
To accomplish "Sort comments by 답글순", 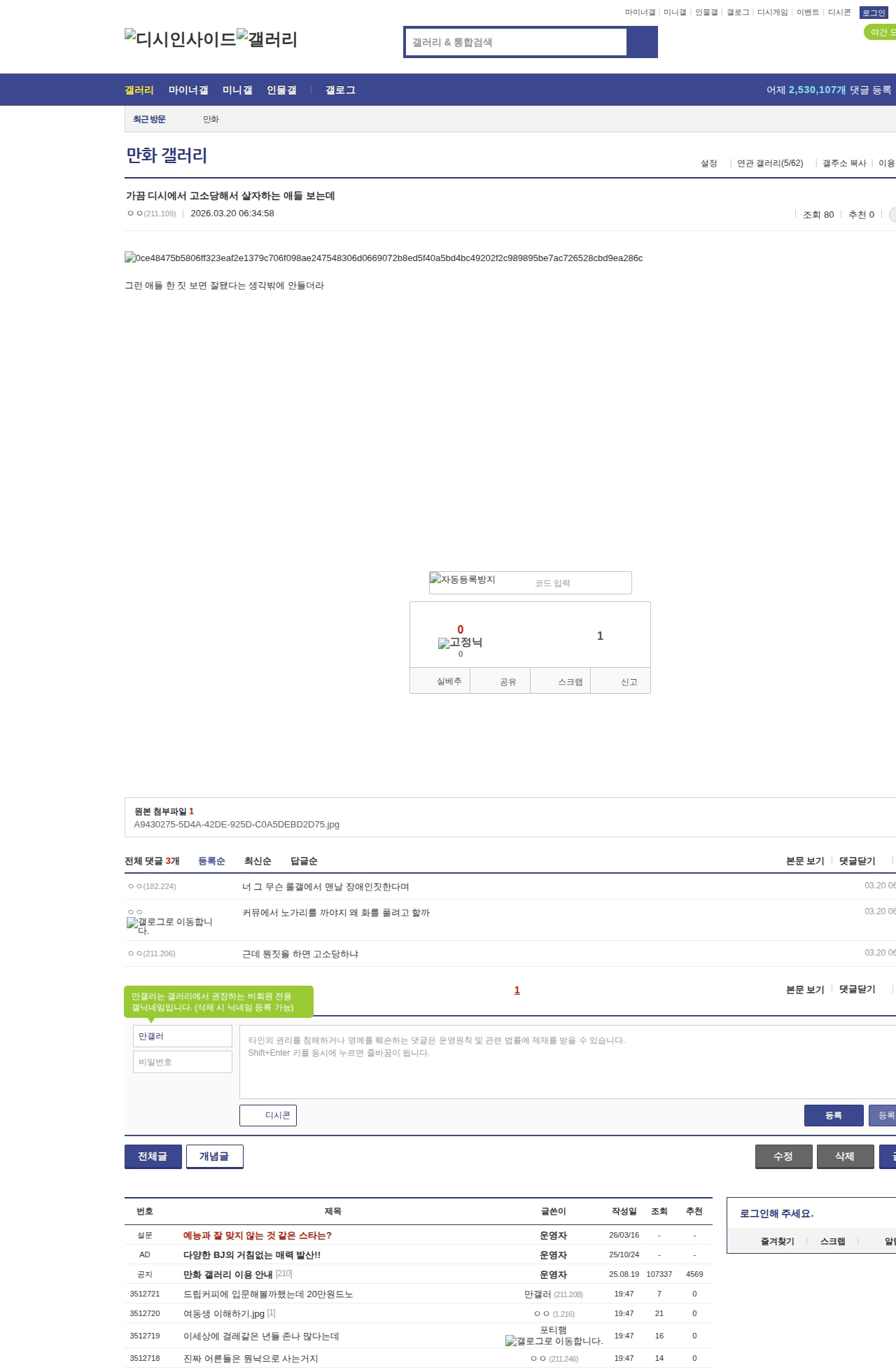I will [x=304, y=861].
